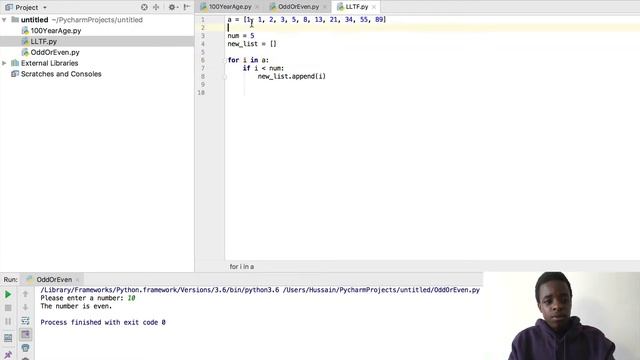Rerun OddOrEven with the green play icon

click(8, 294)
